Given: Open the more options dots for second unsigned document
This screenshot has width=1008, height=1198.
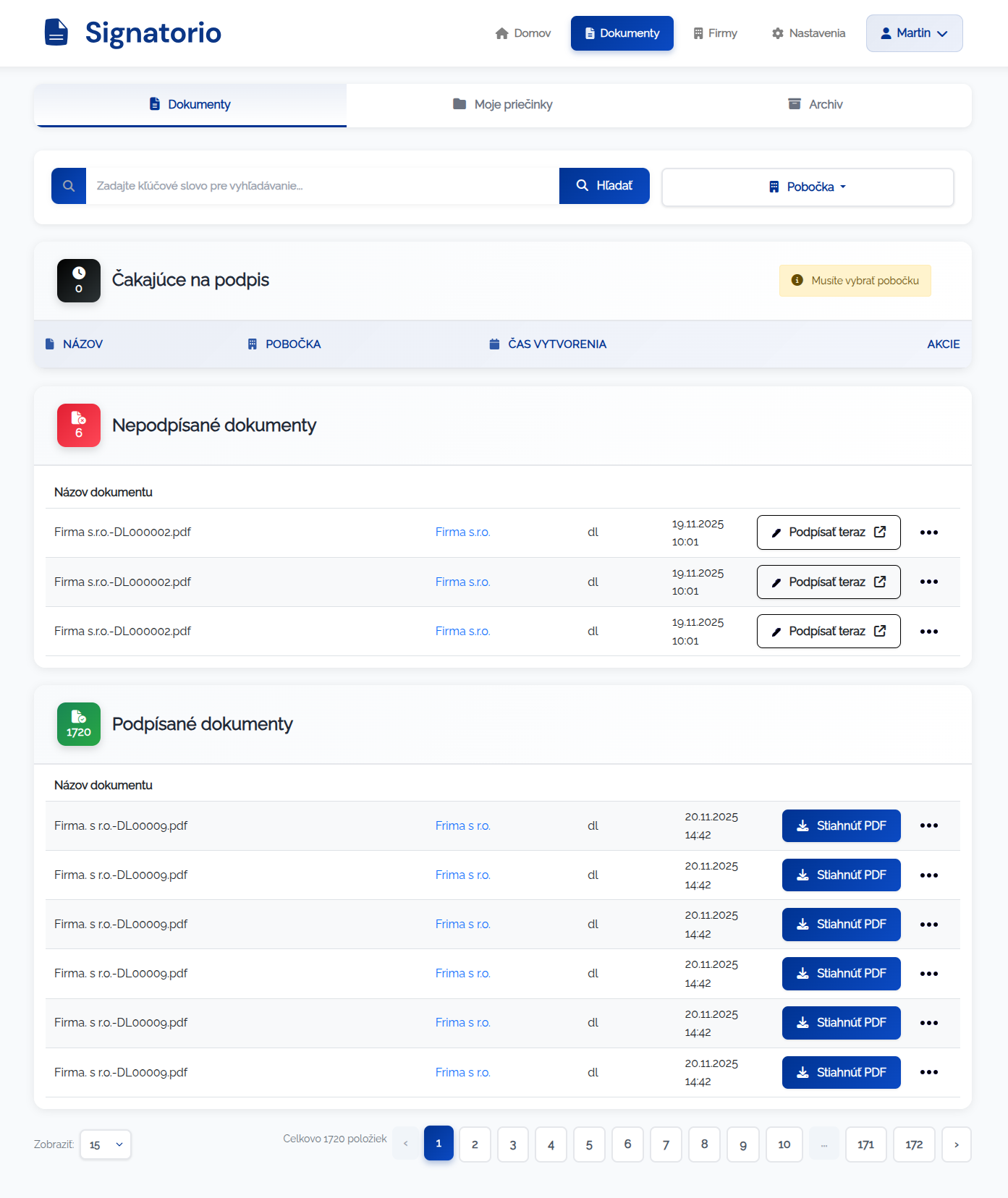Looking at the screenshot, I should (929, 582).
